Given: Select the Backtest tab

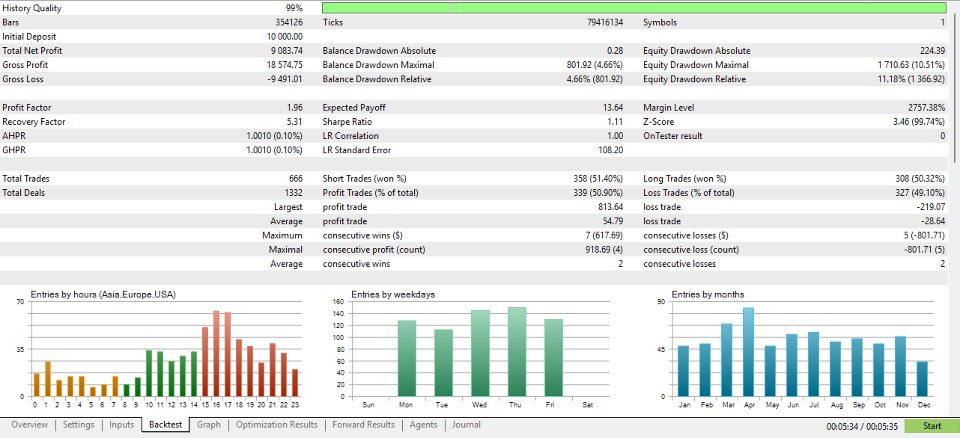Looking at the screenshot, I should pyautogui.click(x=165, y=425).
